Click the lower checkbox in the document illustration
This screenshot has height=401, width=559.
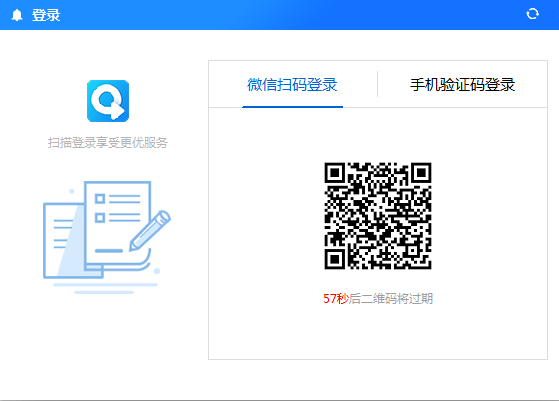pos(100,217)
